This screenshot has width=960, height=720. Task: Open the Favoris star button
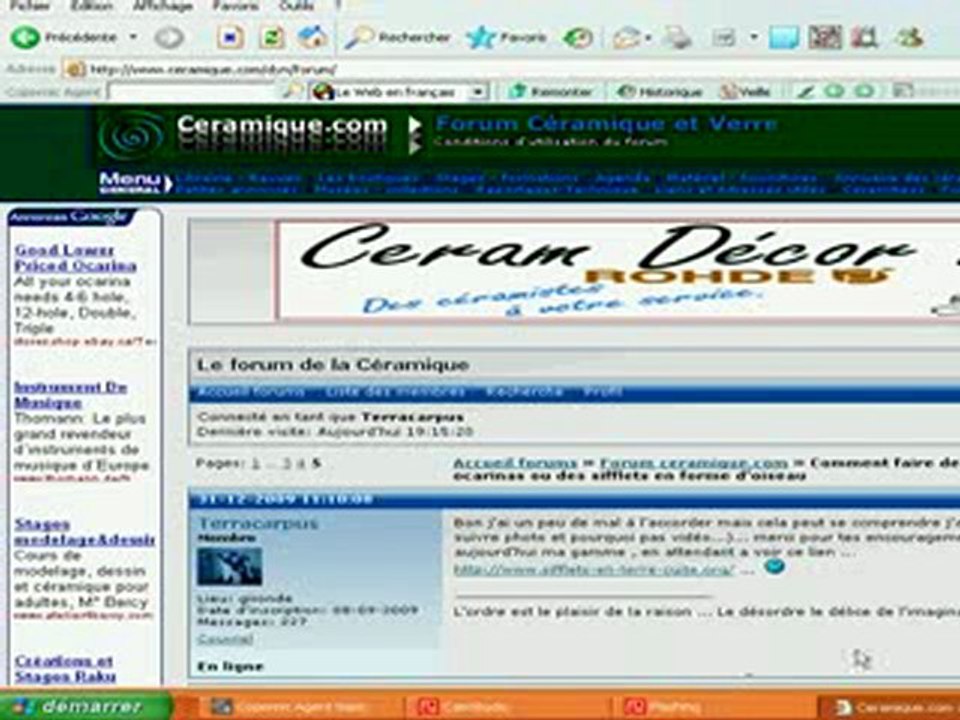point(506,38)
